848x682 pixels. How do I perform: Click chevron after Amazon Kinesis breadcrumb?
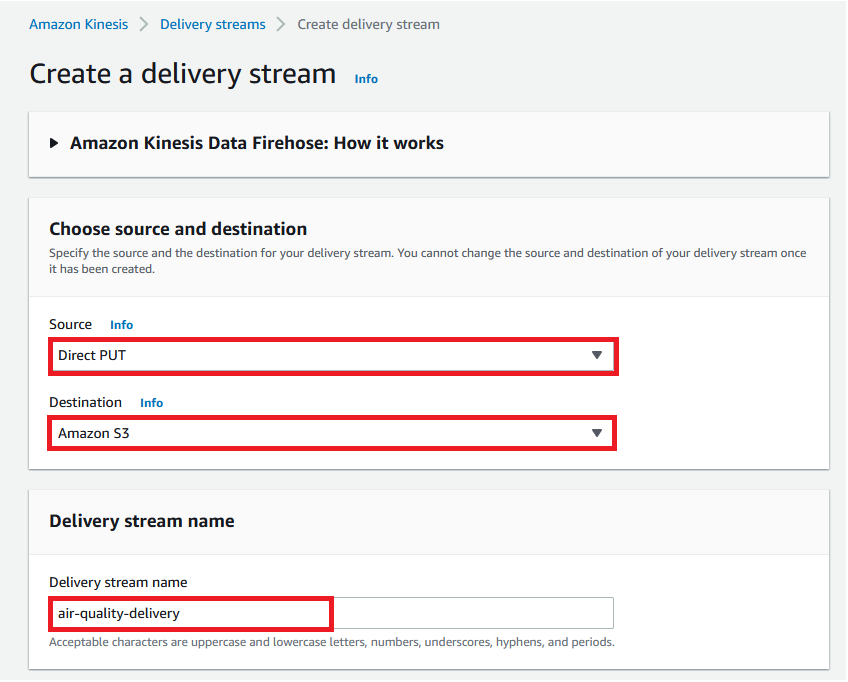[144, 24]
